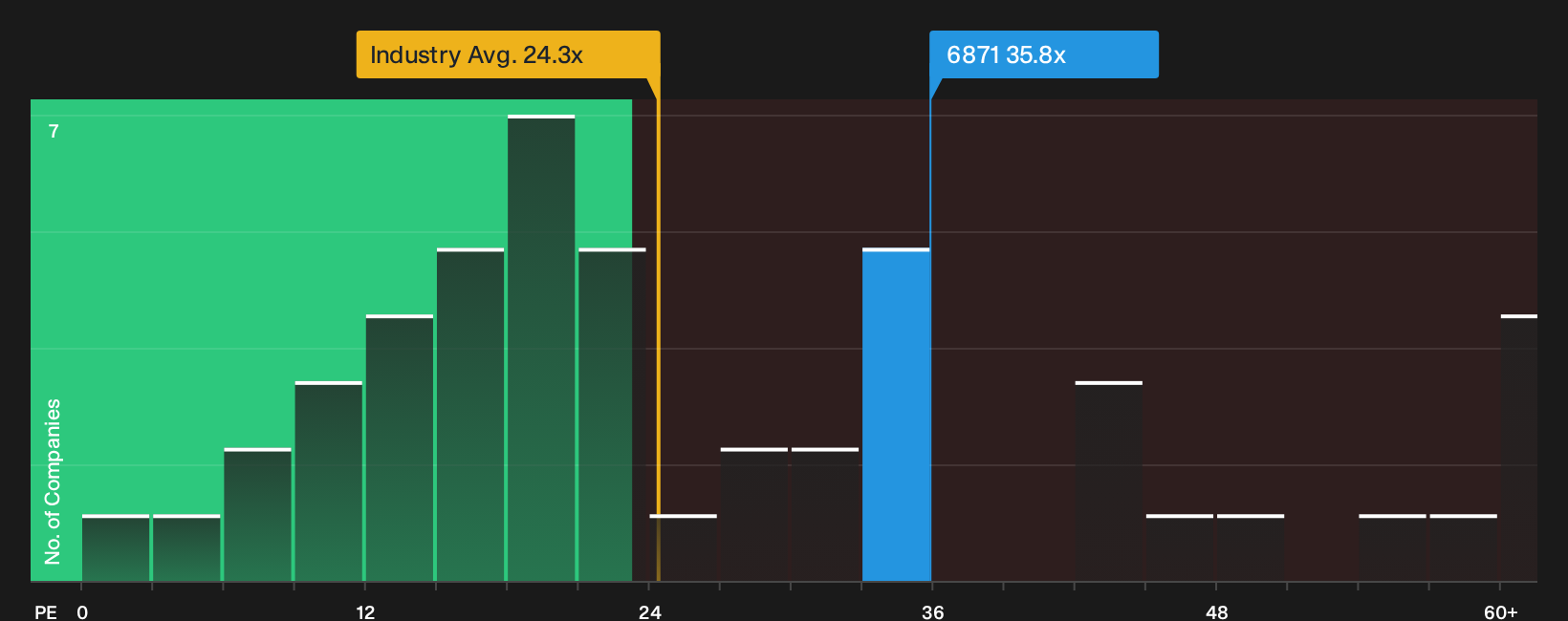
Task: Click the x-axis value 24
Action: [649, 611]
